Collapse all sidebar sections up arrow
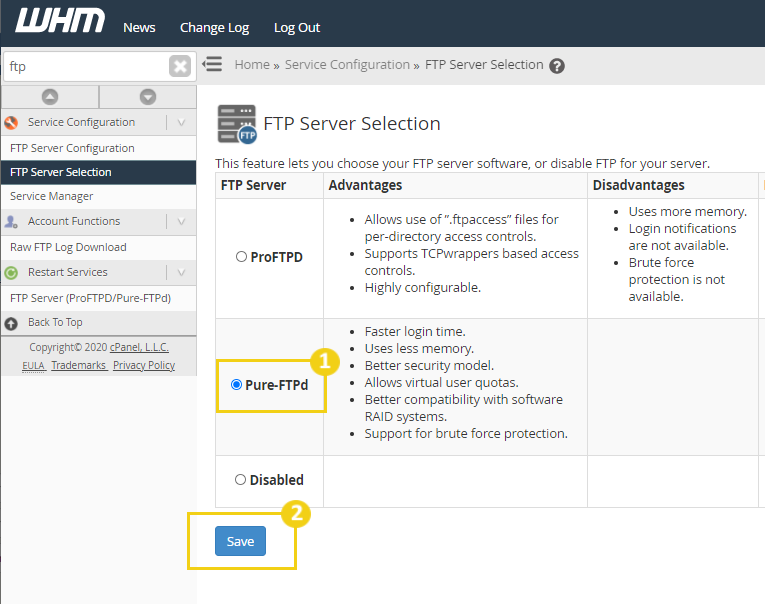The image size is (765, 604). (50, 97)
